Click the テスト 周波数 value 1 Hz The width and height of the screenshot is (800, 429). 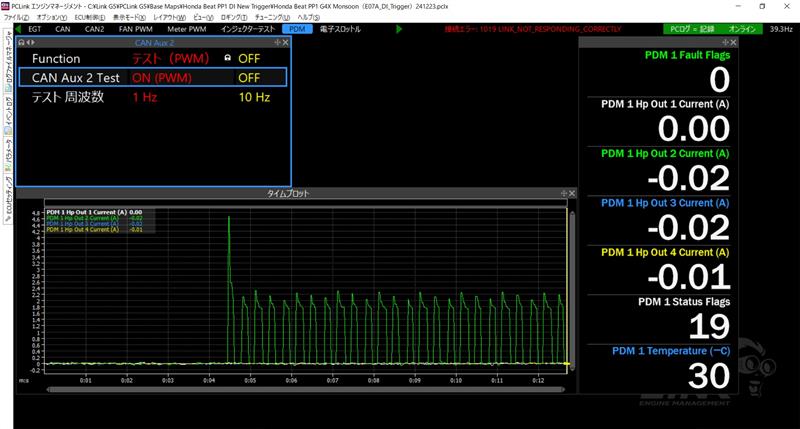(144, 97)
